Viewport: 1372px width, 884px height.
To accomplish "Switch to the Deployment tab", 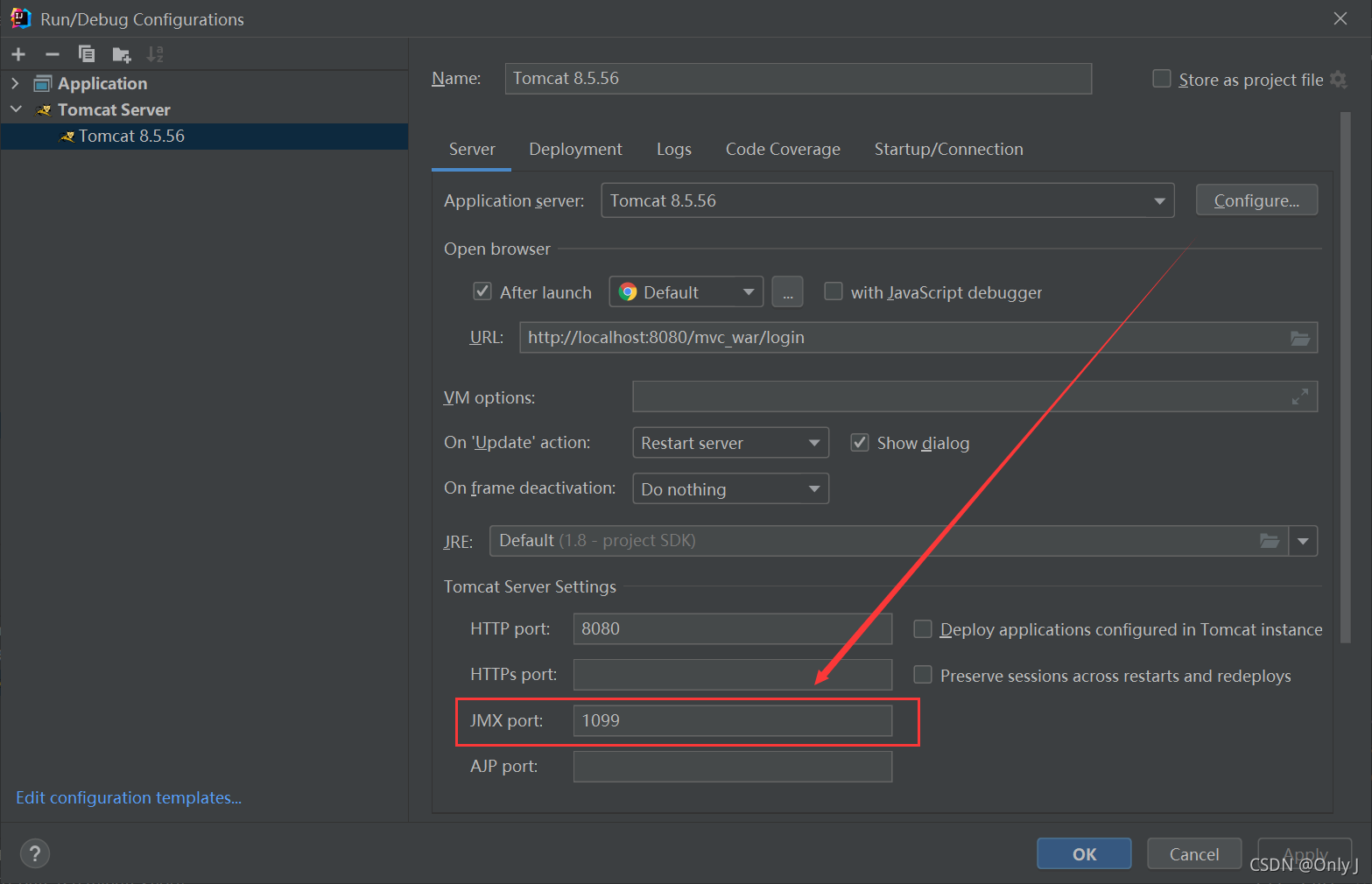I will coord(575,150).
